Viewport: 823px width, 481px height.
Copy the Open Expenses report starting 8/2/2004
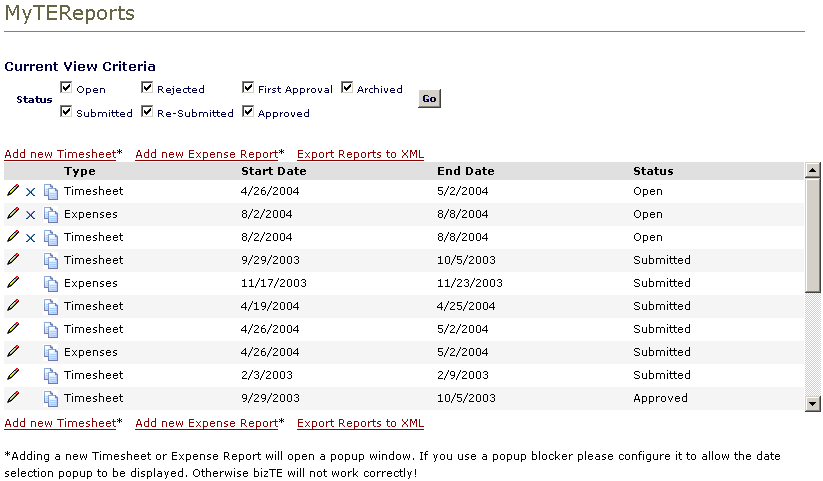point(51,215)
